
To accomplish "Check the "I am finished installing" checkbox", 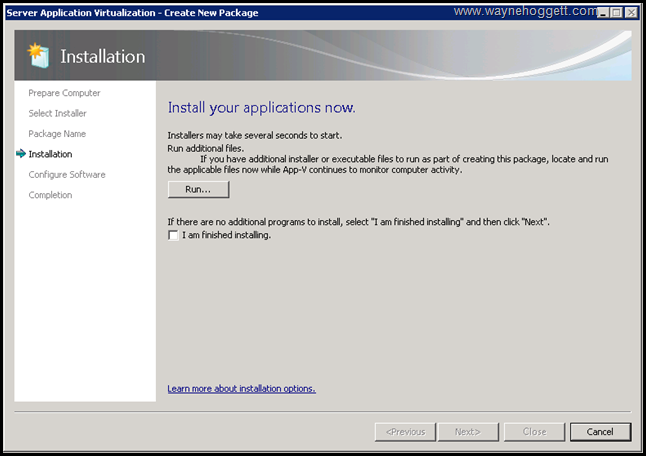I will [x=173, y=235].
